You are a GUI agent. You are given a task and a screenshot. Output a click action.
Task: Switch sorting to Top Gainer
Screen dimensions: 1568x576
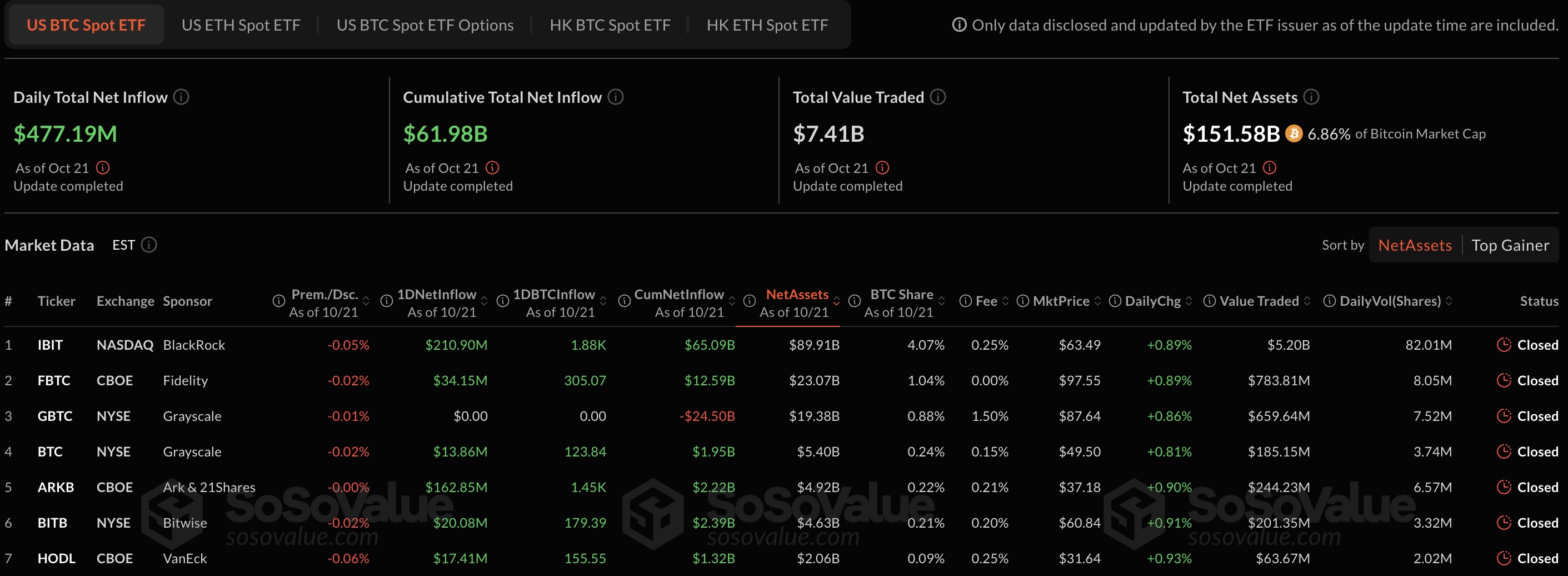[x=1510, y=245]
